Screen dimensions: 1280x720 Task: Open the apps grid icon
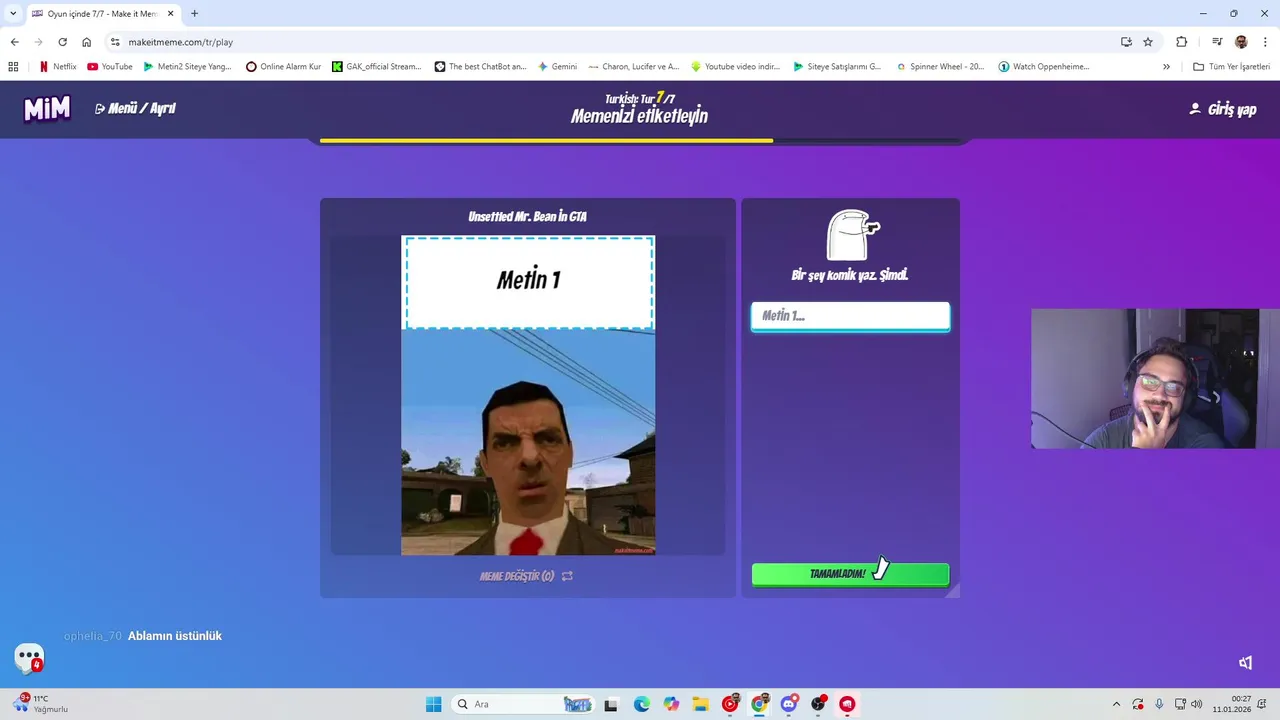pyautogui.click(x=13, y=67)
